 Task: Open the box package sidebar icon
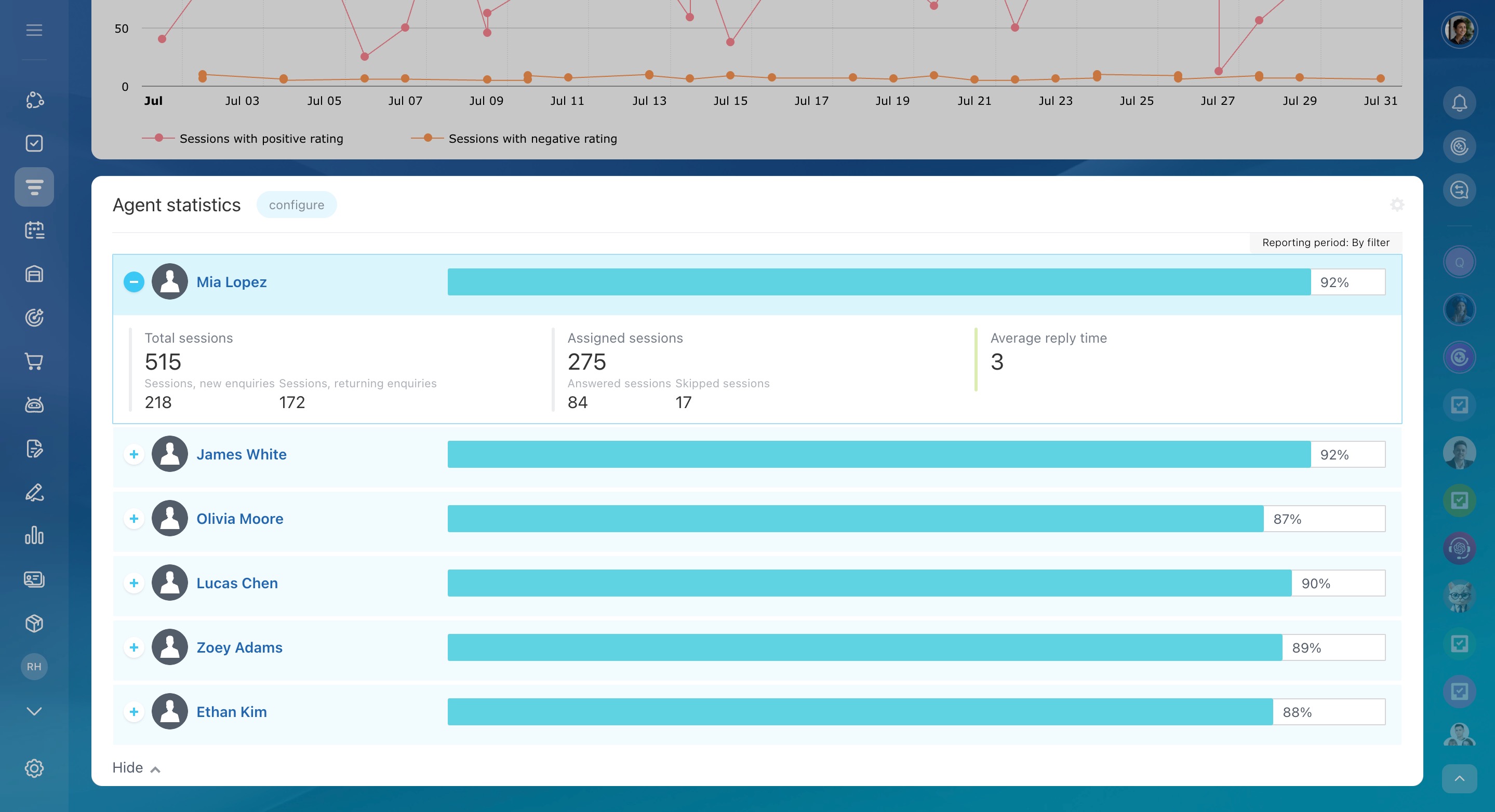coord(34,623)
